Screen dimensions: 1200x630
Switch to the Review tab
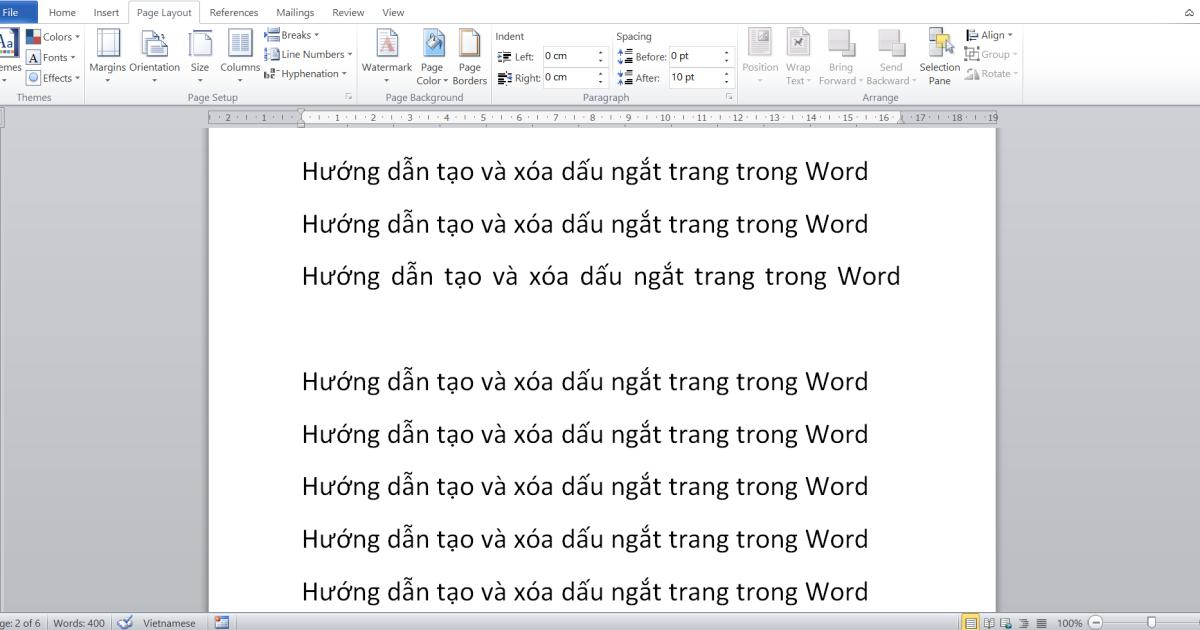348,12
